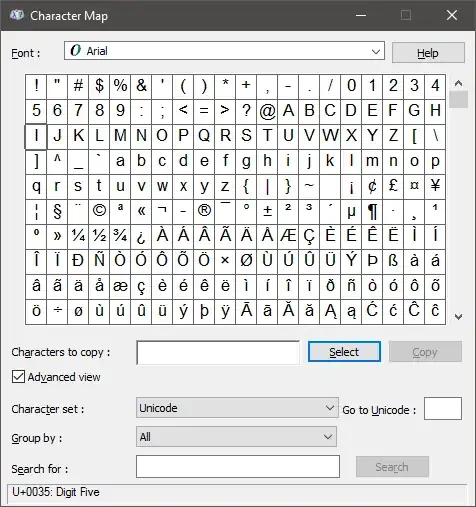Select the Ç uppercase cedilla cell
The width and height of the screenshot is (476, 507).
(309, 236)
